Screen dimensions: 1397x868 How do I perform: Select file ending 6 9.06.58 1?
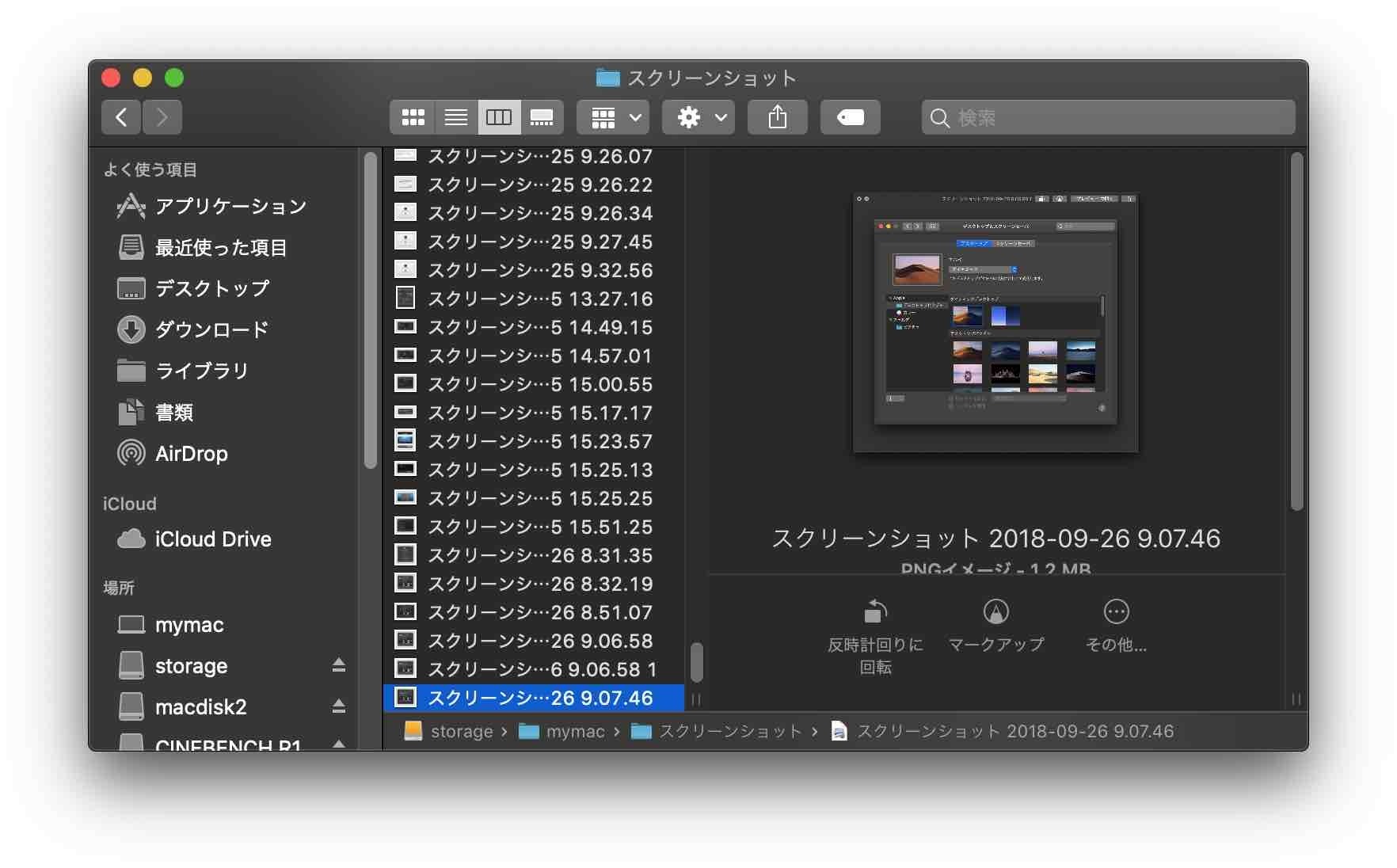[534, 669]
